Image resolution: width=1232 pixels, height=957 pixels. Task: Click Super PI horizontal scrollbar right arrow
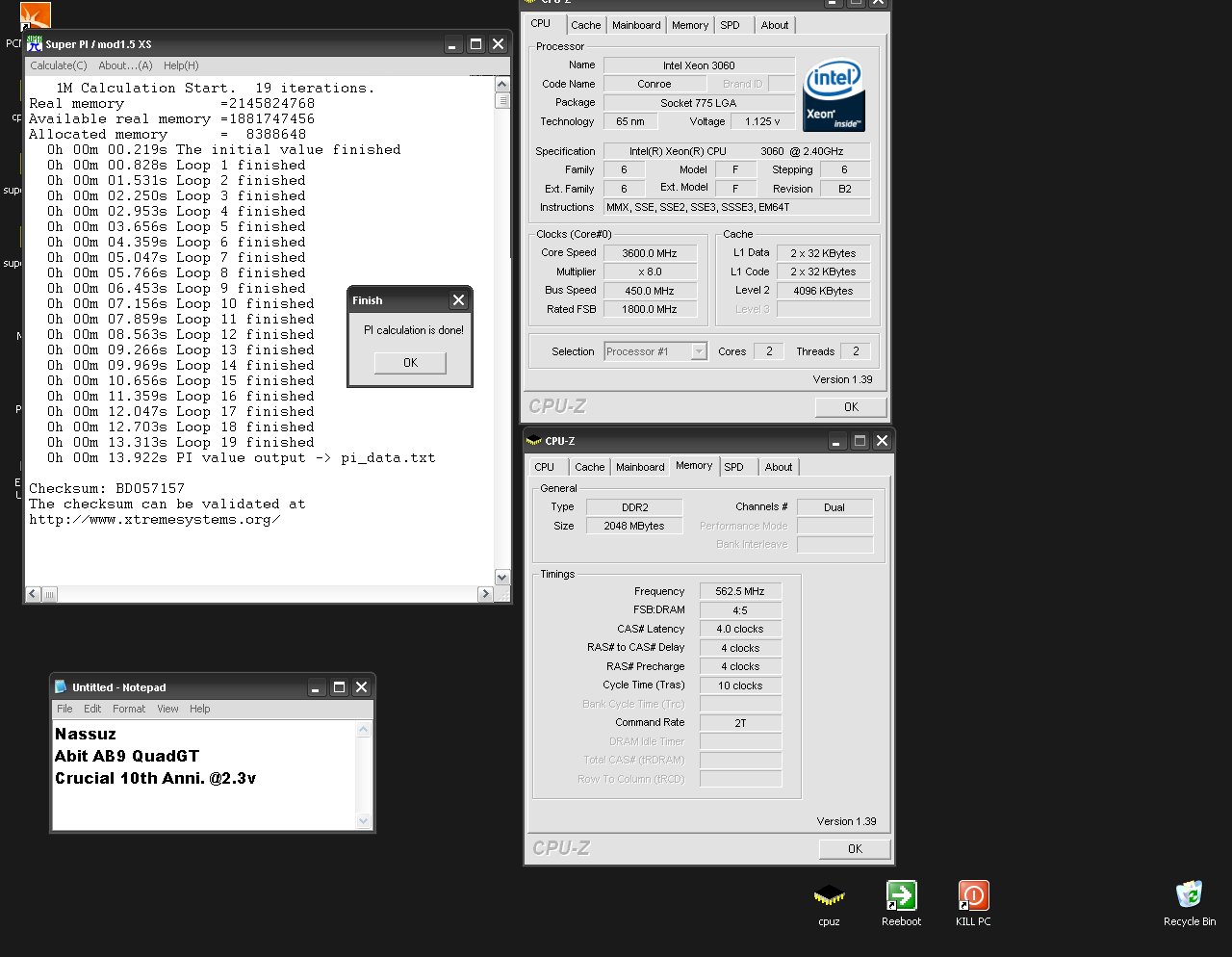pos(485,594)
